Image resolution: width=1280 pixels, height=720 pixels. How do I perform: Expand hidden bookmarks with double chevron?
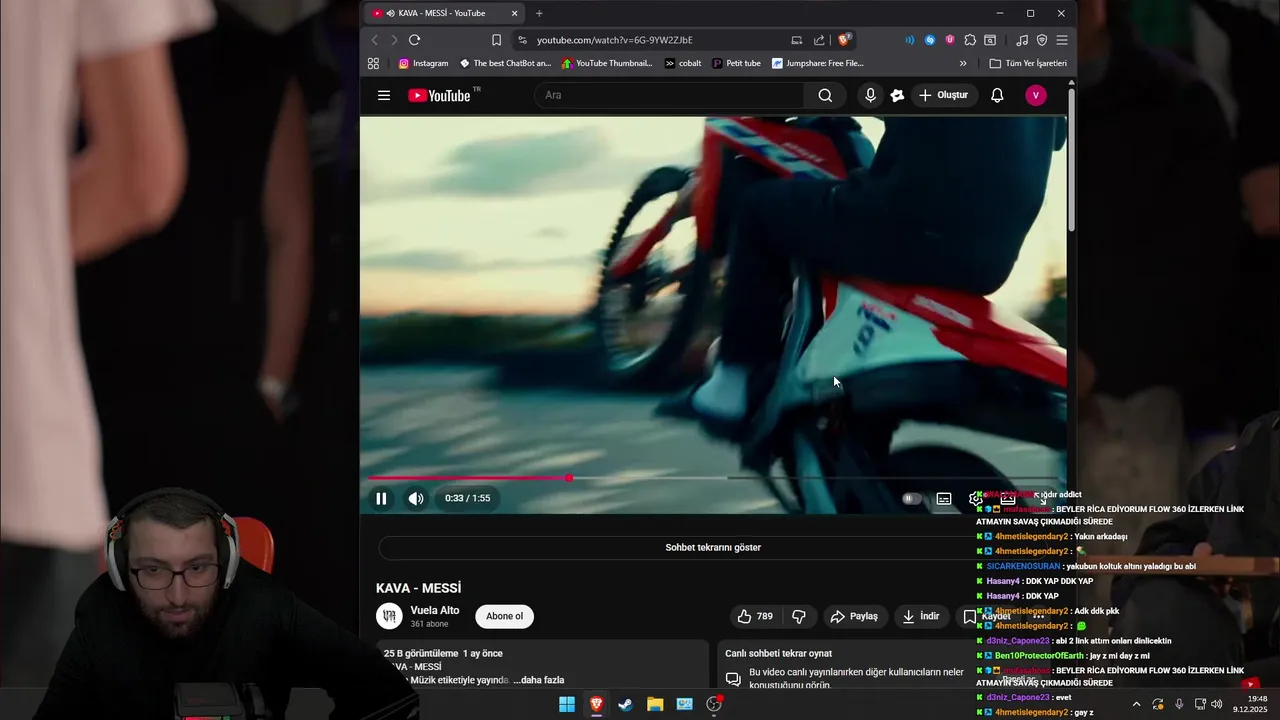click(x=963, y=63)
